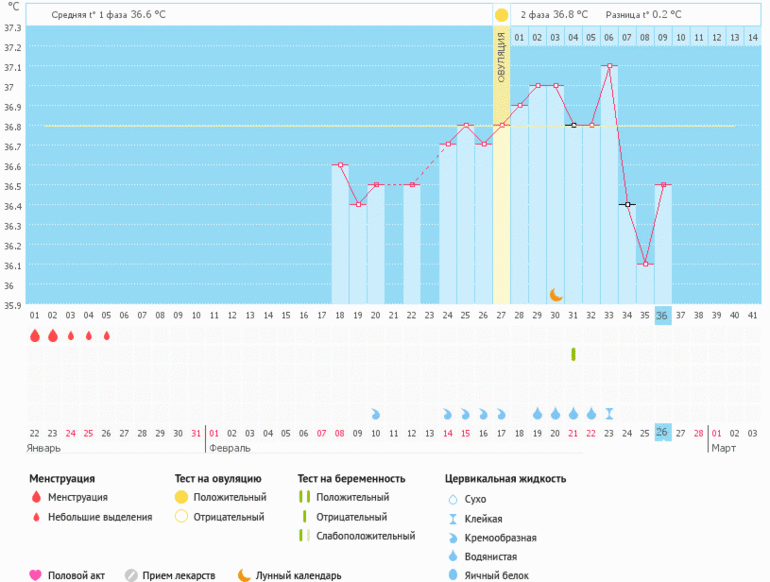Click the pink heart Половой акт icon
This screenshot has width=770, height=582.
coord(36,575)
